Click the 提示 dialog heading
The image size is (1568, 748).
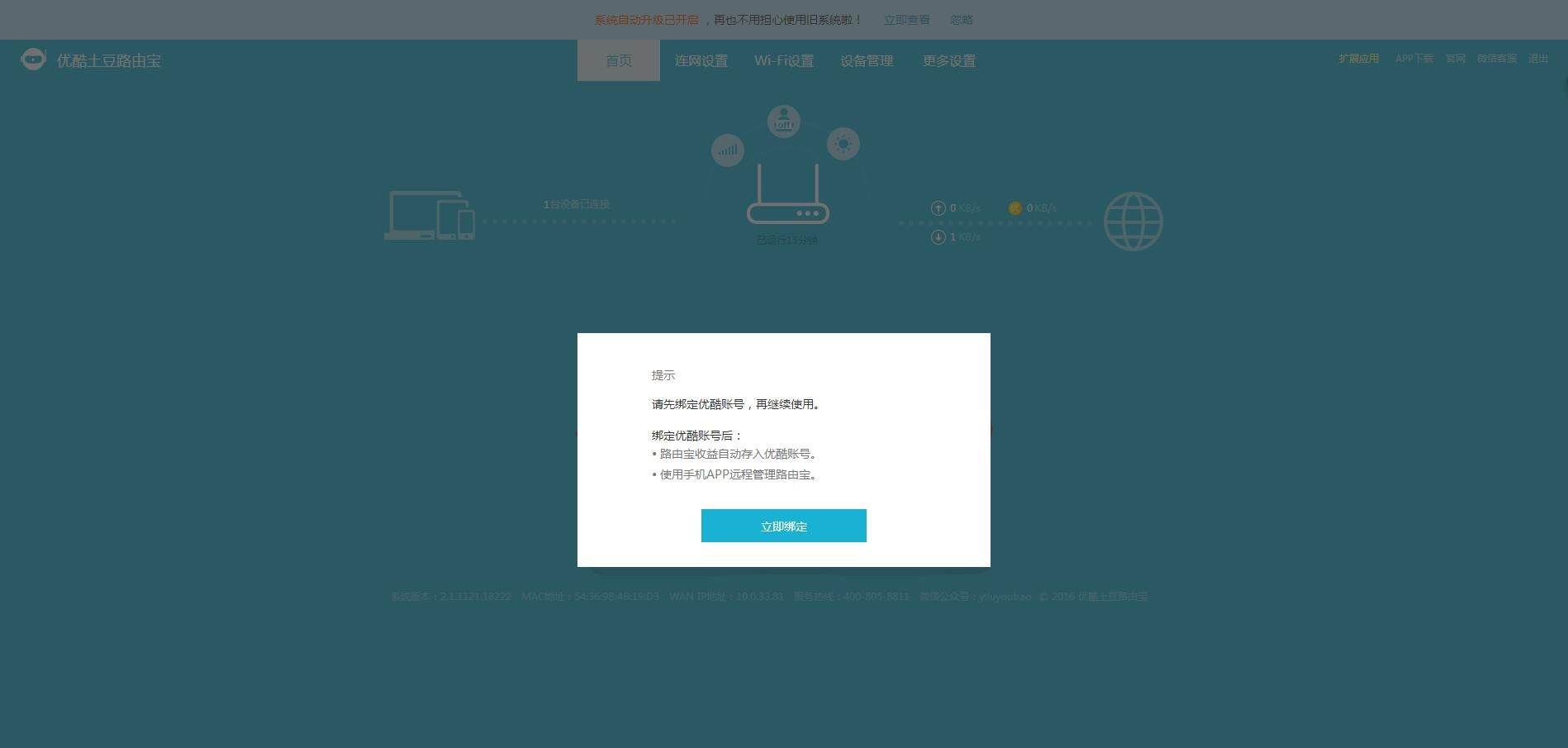(663, 375)
